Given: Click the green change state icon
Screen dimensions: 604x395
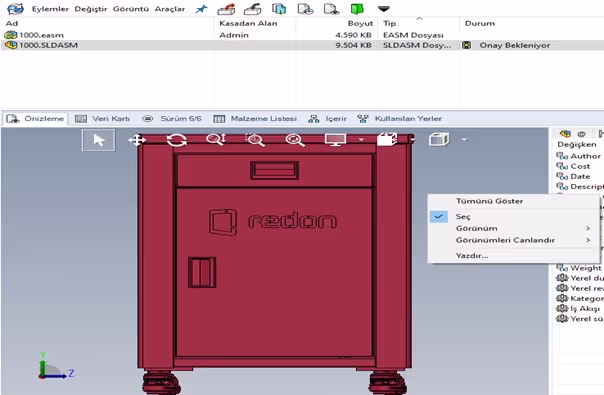Looking at the screenshot, I should [357, 8].
